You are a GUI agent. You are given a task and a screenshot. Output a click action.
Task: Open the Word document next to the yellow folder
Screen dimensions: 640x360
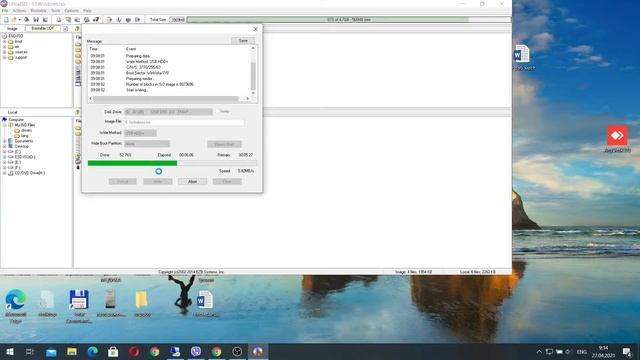pos(205,303)
